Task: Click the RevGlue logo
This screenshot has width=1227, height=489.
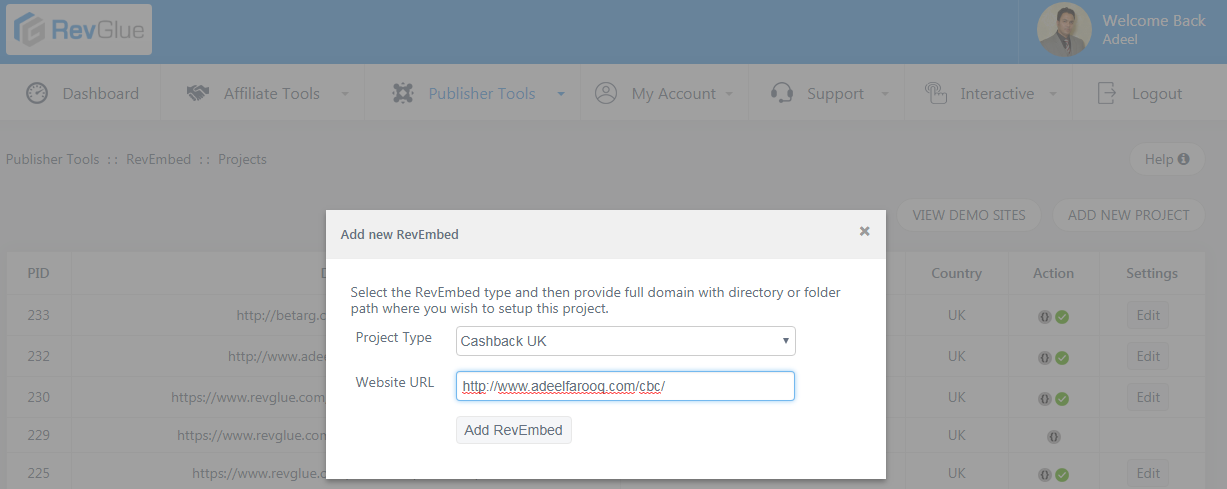Action: [79, 30]
